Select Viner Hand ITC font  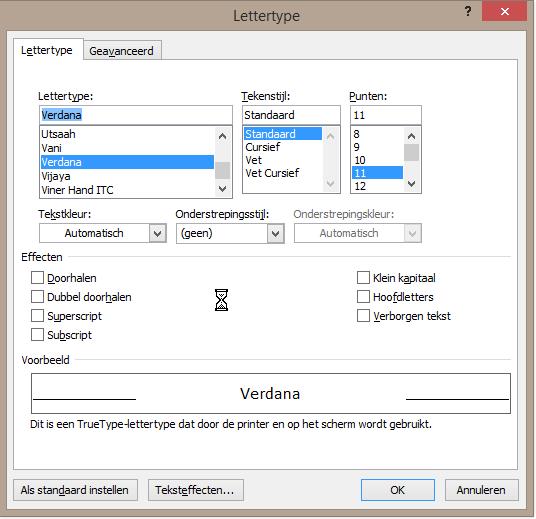[127, 190]
